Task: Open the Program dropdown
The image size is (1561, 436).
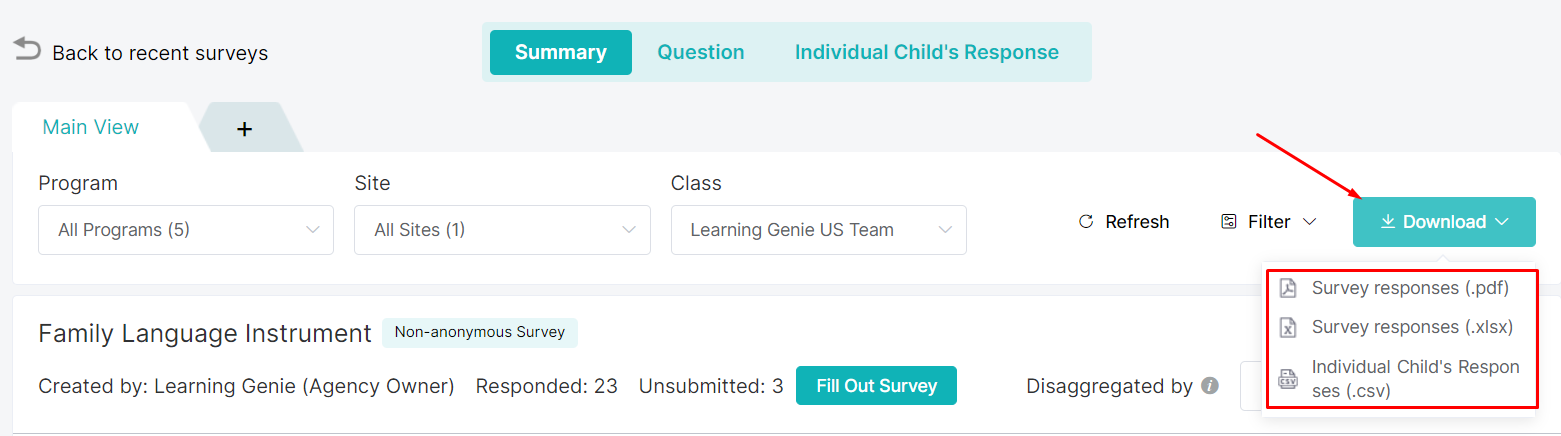Action: coord(186,230)
